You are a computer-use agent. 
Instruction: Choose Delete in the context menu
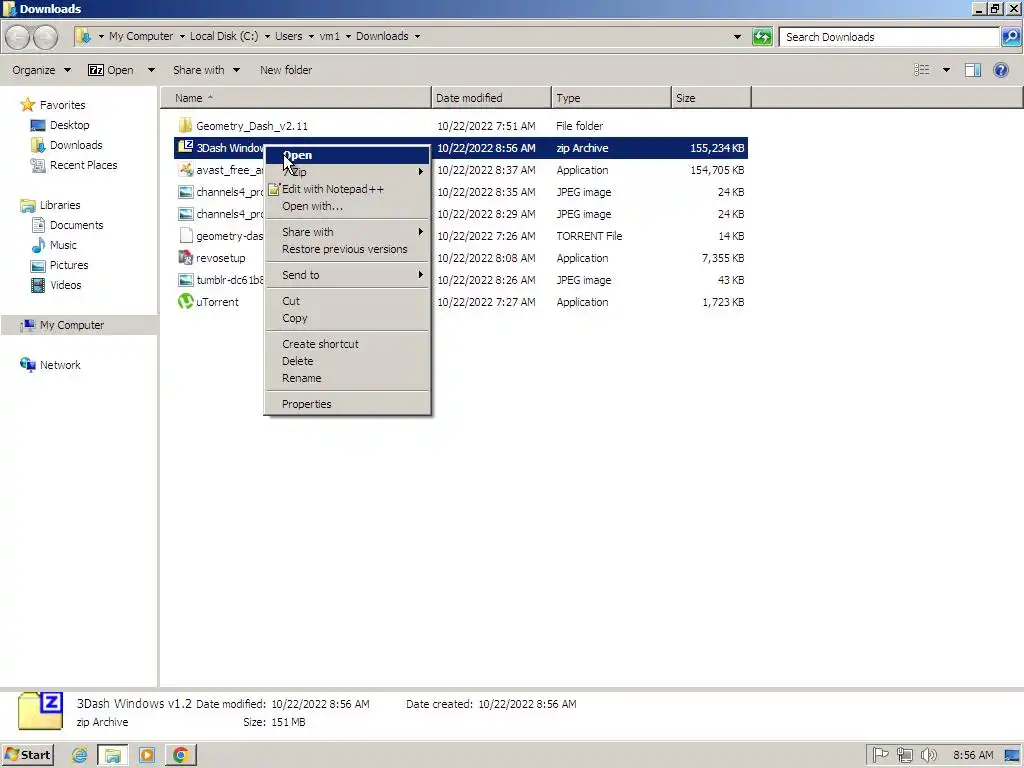tap(347, 360)
